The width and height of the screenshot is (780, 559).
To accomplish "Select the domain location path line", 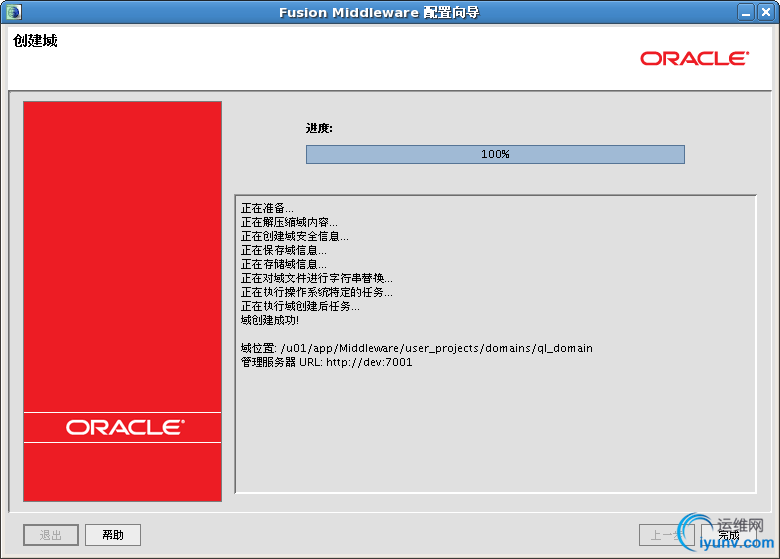I will (x=417, y=348).
